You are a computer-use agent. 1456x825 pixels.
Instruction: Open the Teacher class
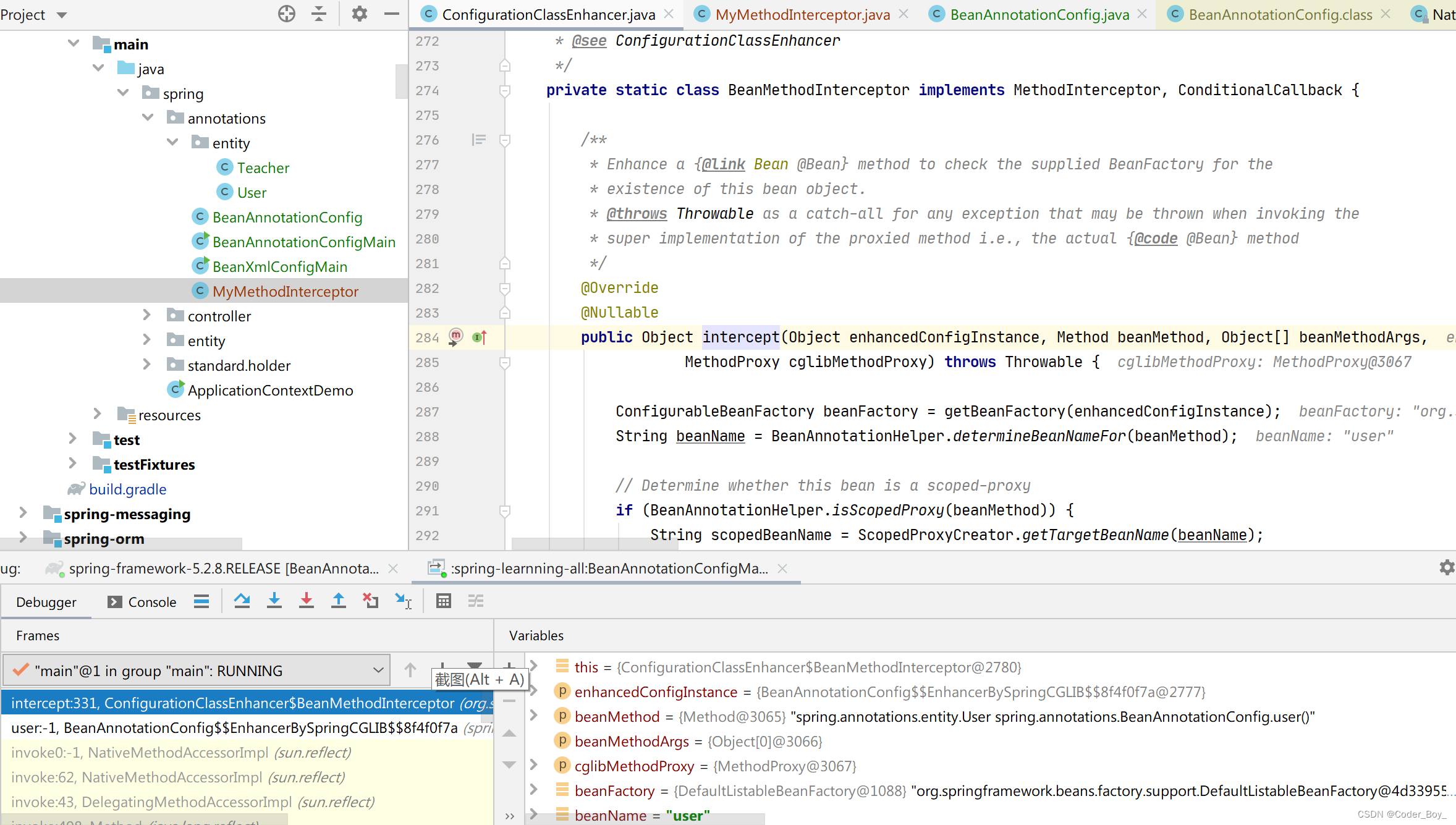(263, 167)
